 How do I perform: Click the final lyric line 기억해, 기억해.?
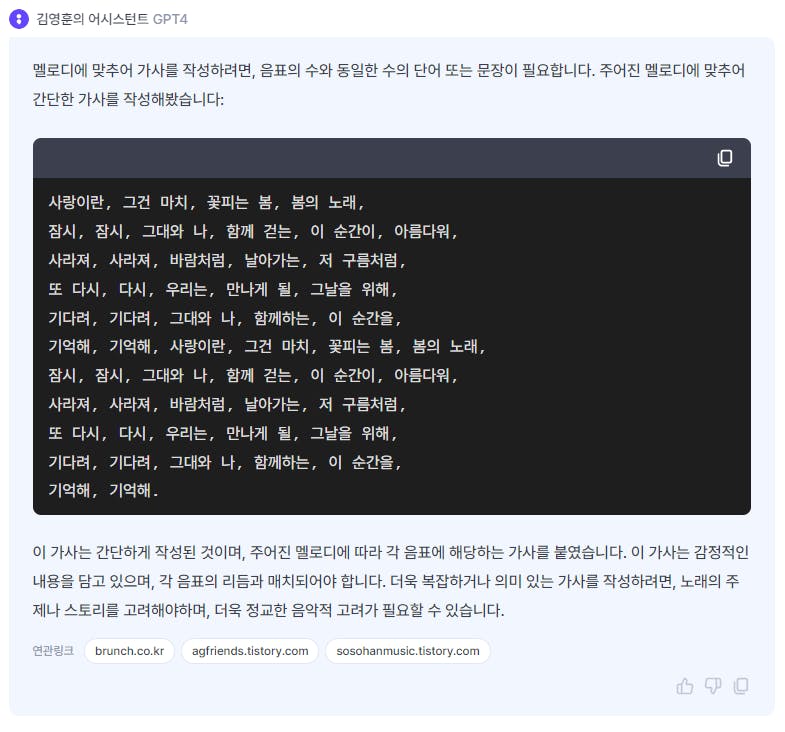pyautogui.click(x=103, y=490)
